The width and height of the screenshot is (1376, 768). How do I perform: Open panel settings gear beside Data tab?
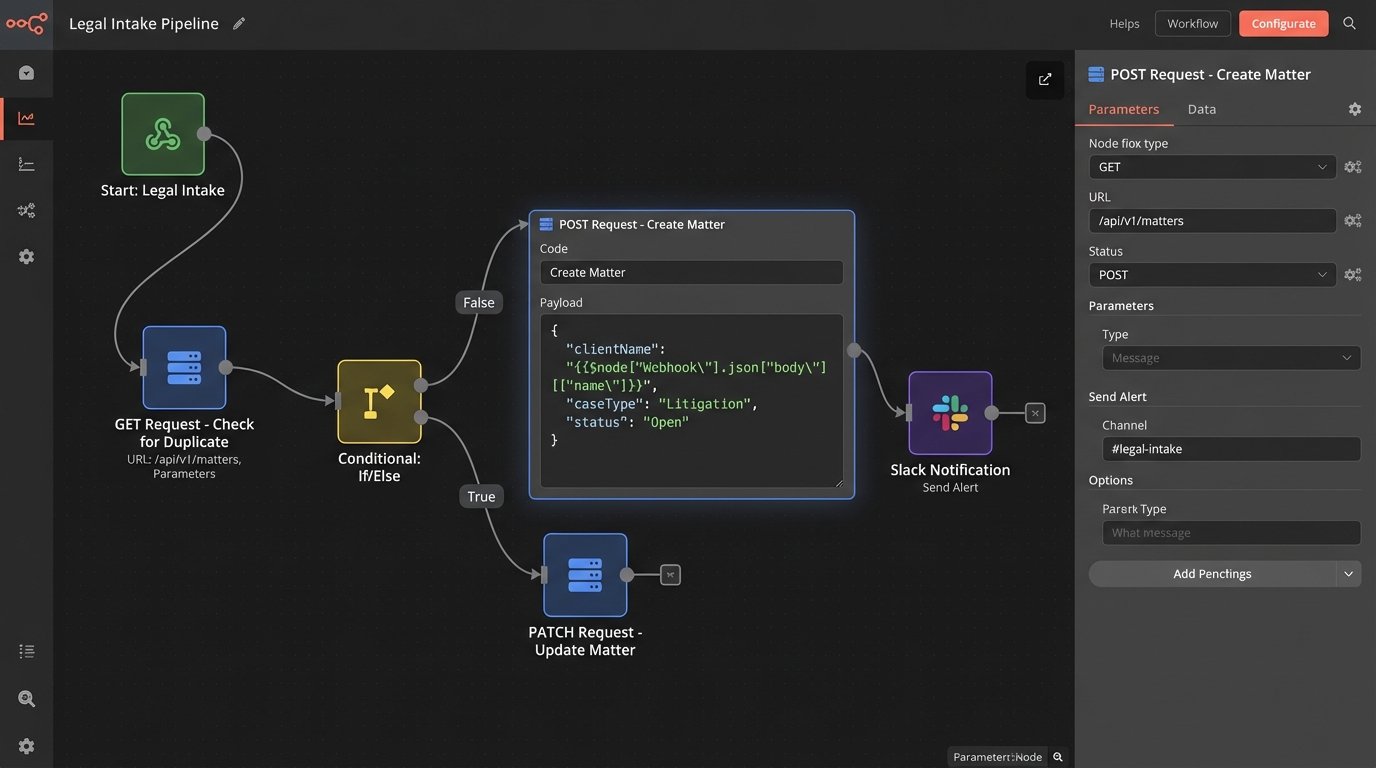coord(1354,109)
